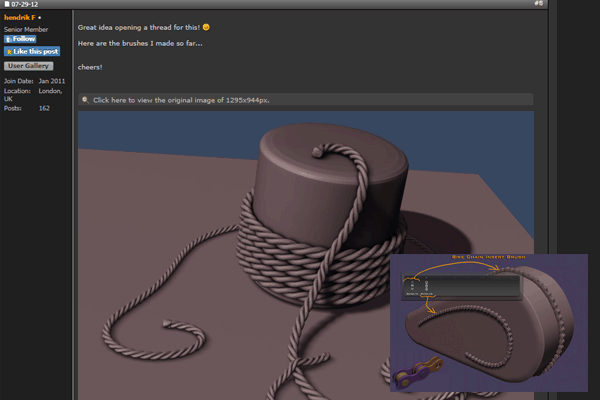Click the brush palette panel in chain image
This screenshot has width=600, height=400.
(462, 287)
